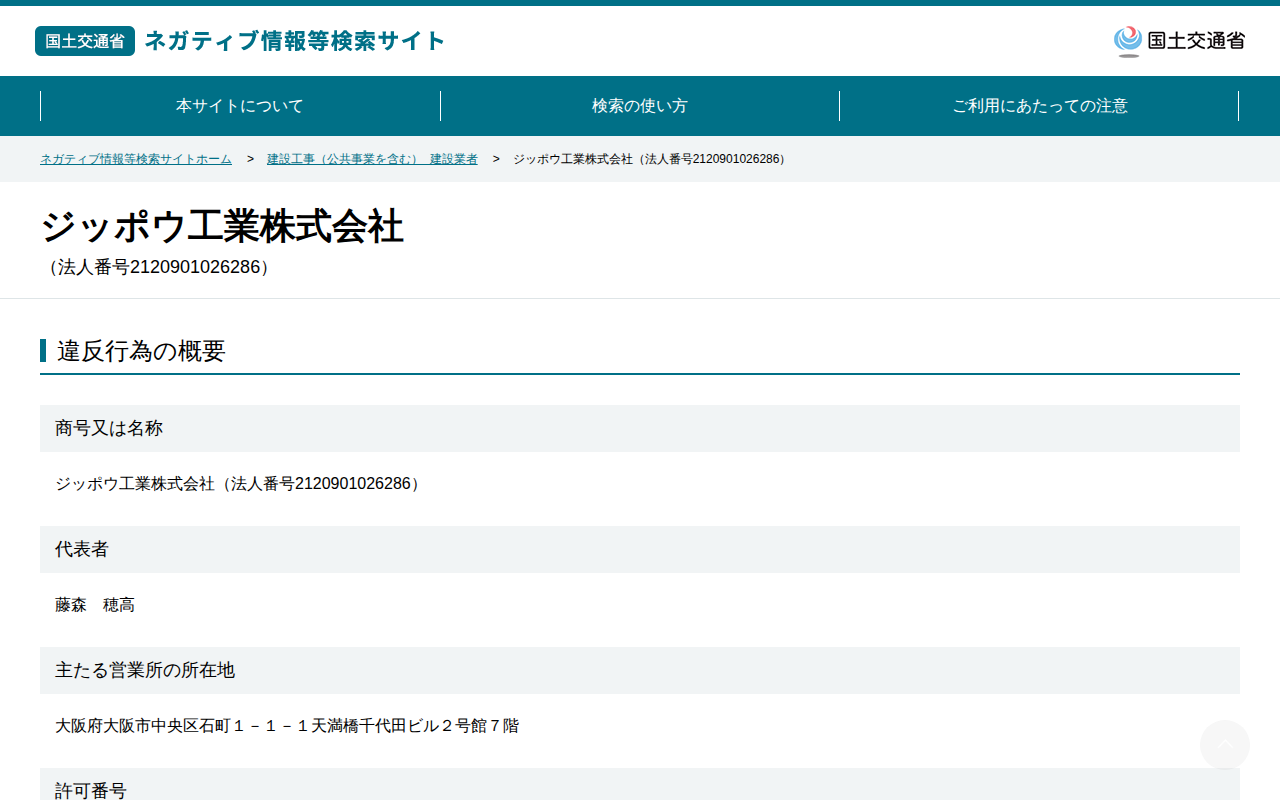This screenshot has height=800, width=1280.
Task: Click the 商号又は名称 field label
Action: tap(109, 428)
